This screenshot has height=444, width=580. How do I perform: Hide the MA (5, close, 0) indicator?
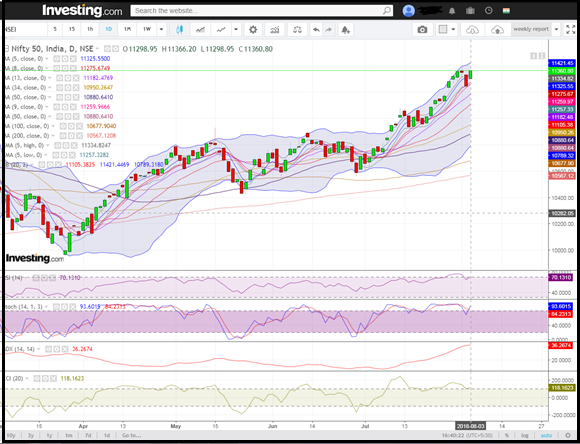pyautogui.click(x=57, y=58)
